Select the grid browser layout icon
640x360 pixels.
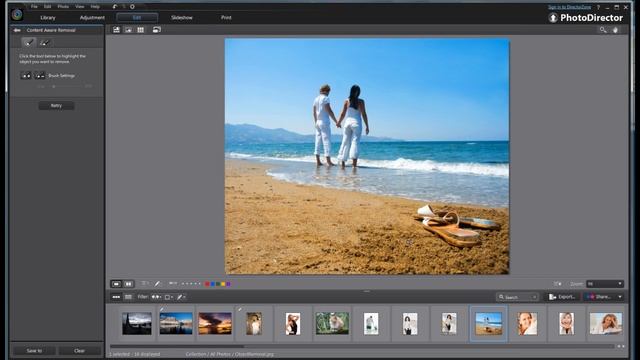140,30
